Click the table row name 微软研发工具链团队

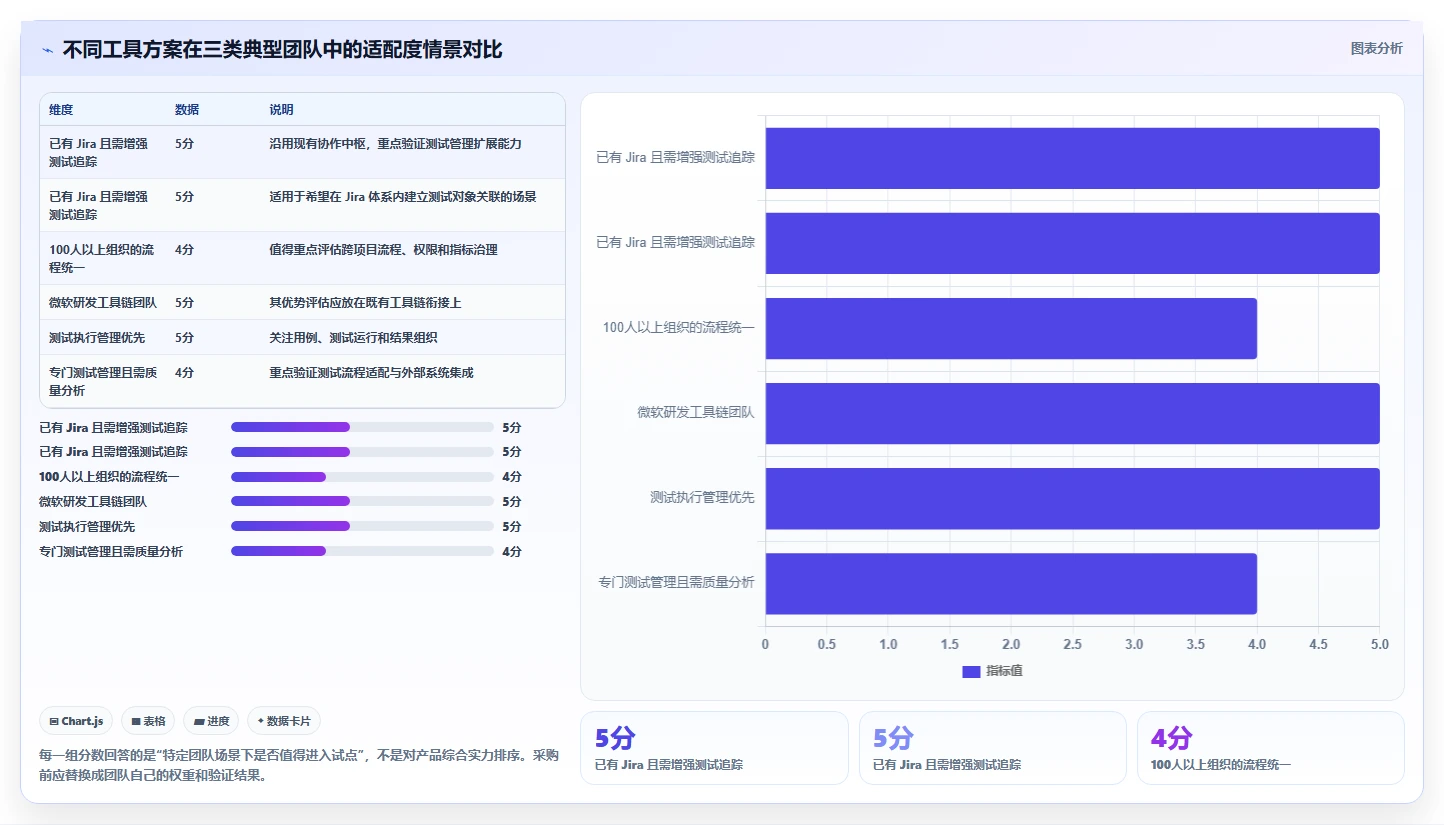tap(103, 303)
